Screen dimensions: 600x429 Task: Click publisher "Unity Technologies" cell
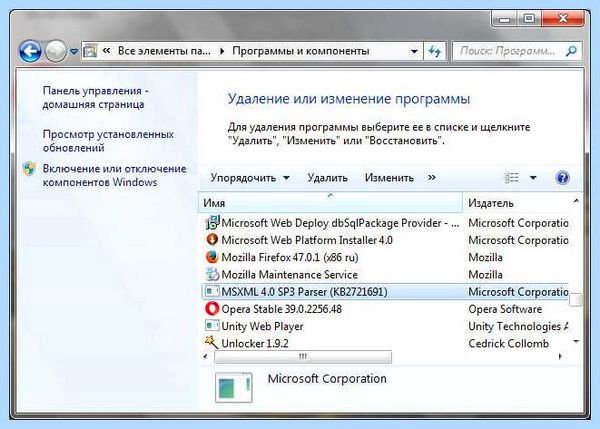click(518, 326)
